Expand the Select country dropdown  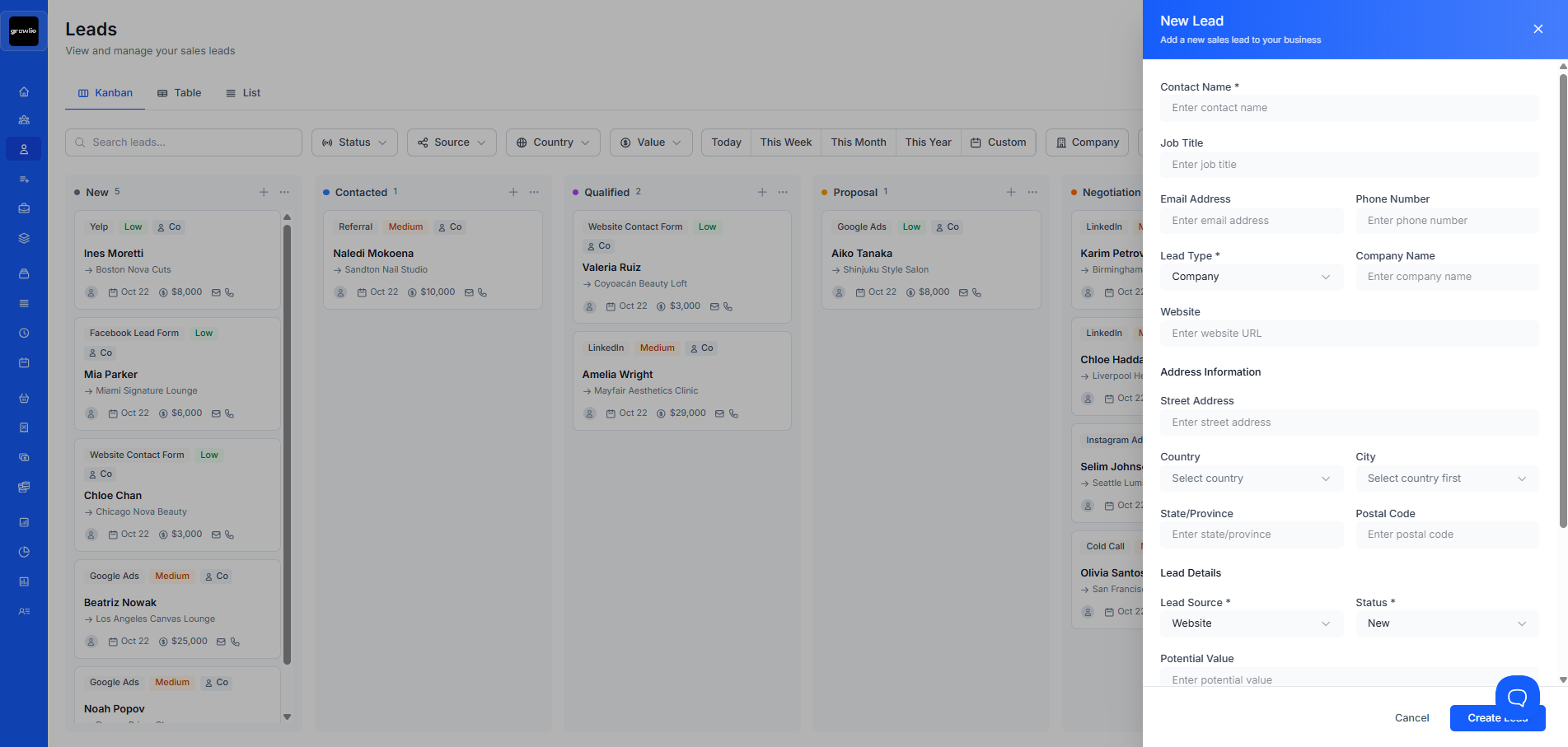point(1252,479)
